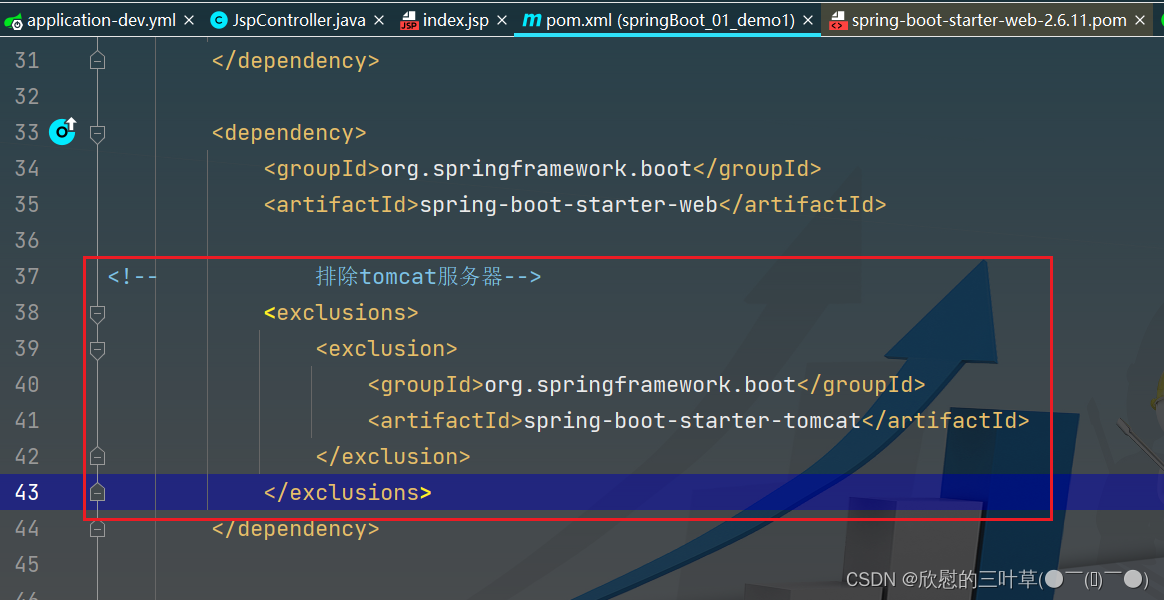Image resolution: width=1164 pixels, height=600 pixels.
Task: Click the index.jsp JSP file icon
Action: click(x=409, y=21)
